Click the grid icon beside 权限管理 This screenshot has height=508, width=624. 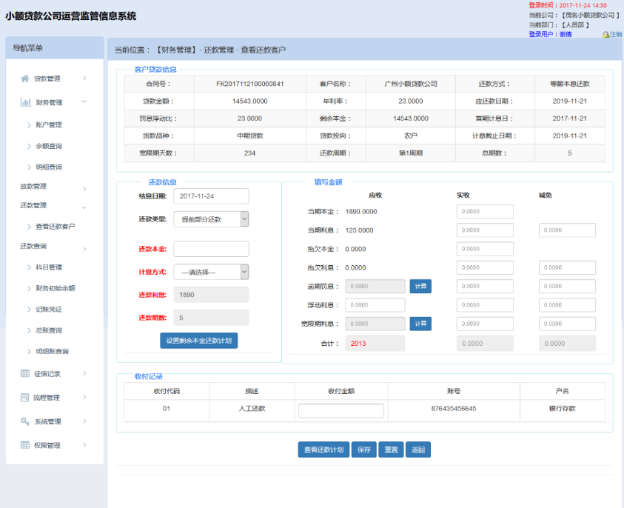coord(25,445)
